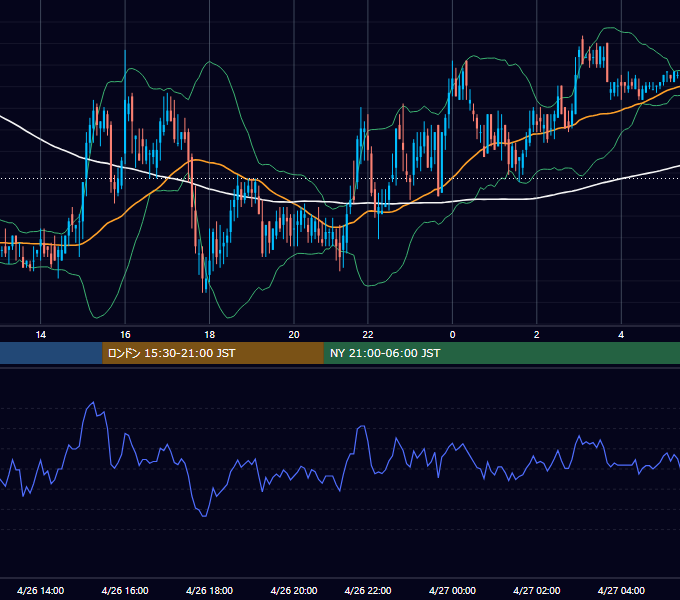
Task: Click the 4/27 04:00 indicator time label
Action: (x=621, y=590)
